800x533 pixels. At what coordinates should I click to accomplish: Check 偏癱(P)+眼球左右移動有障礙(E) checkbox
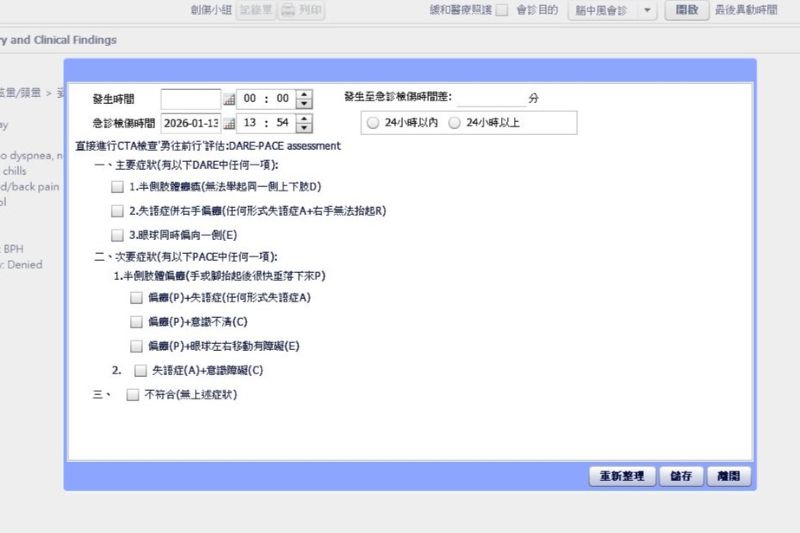pyautogui.click(x=136, y=346)
